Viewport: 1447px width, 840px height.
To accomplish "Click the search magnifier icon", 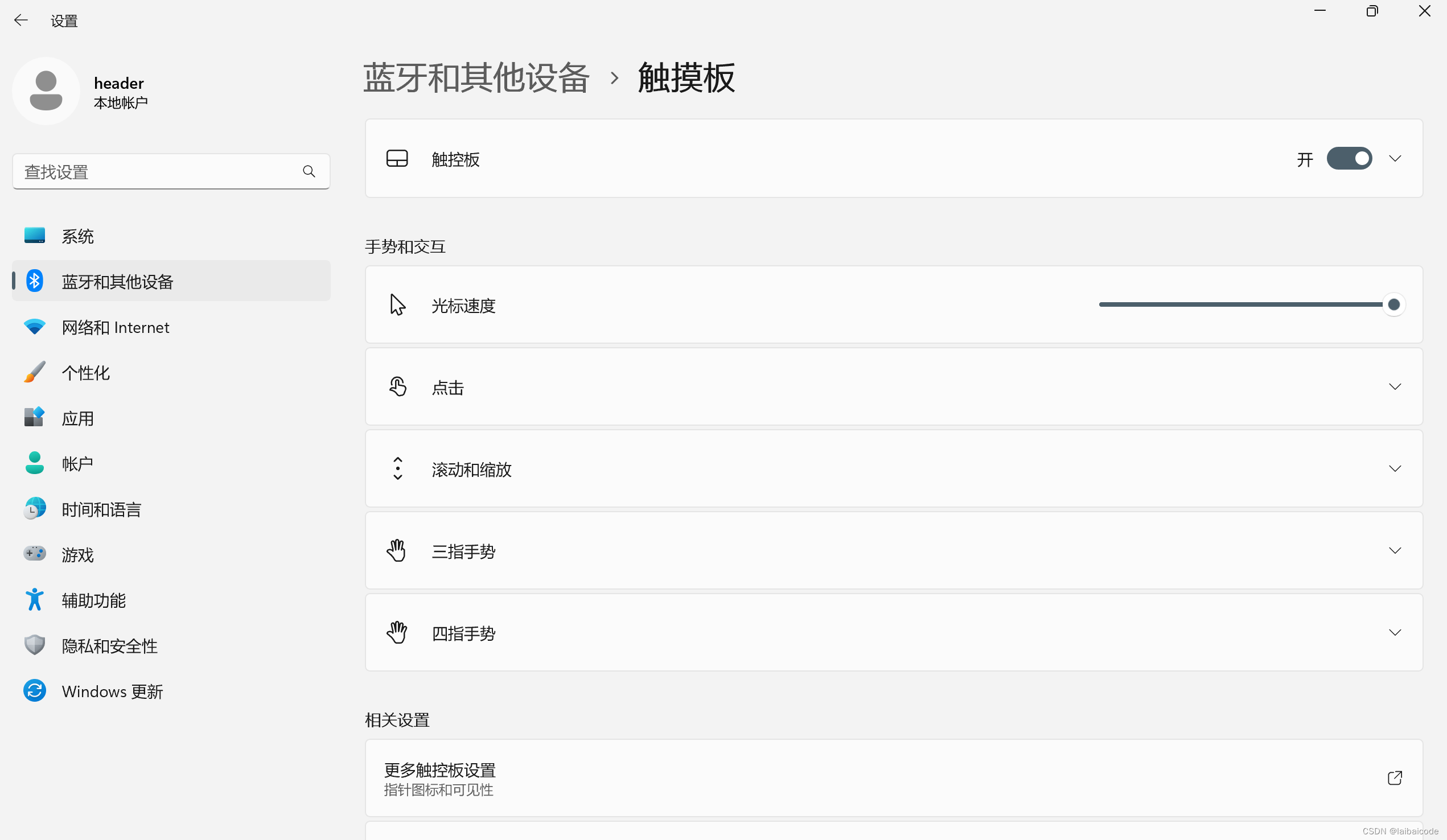I will pyautogui.click(x=309, y=172).
